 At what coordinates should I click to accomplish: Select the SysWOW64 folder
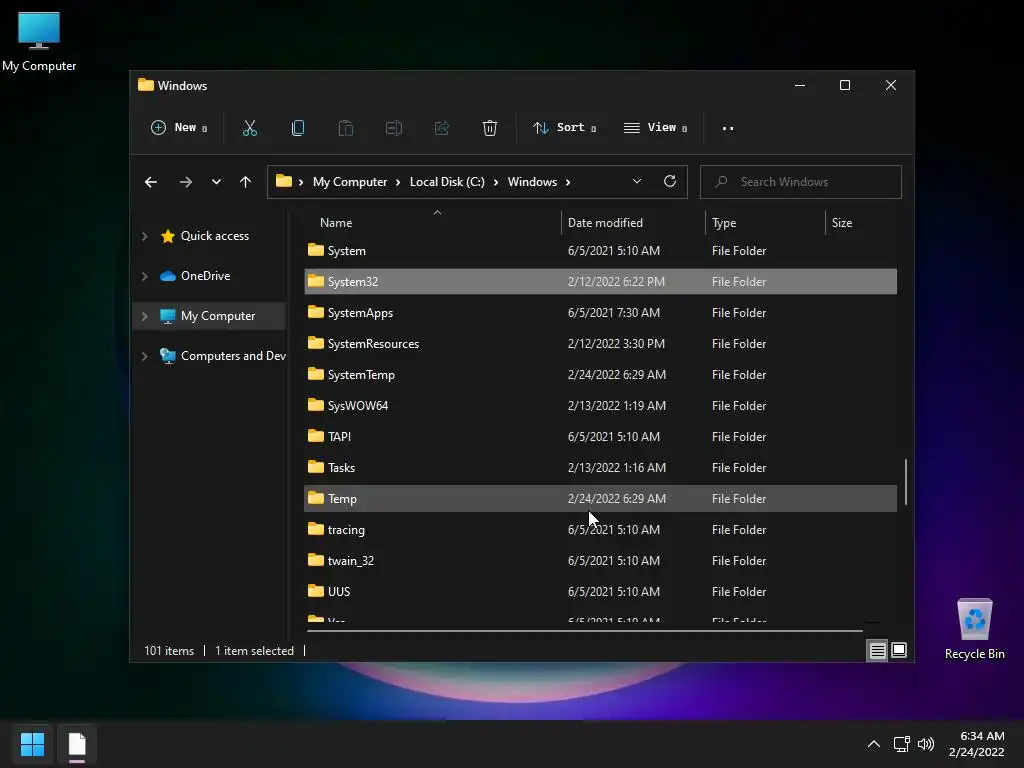click(600, 406)
